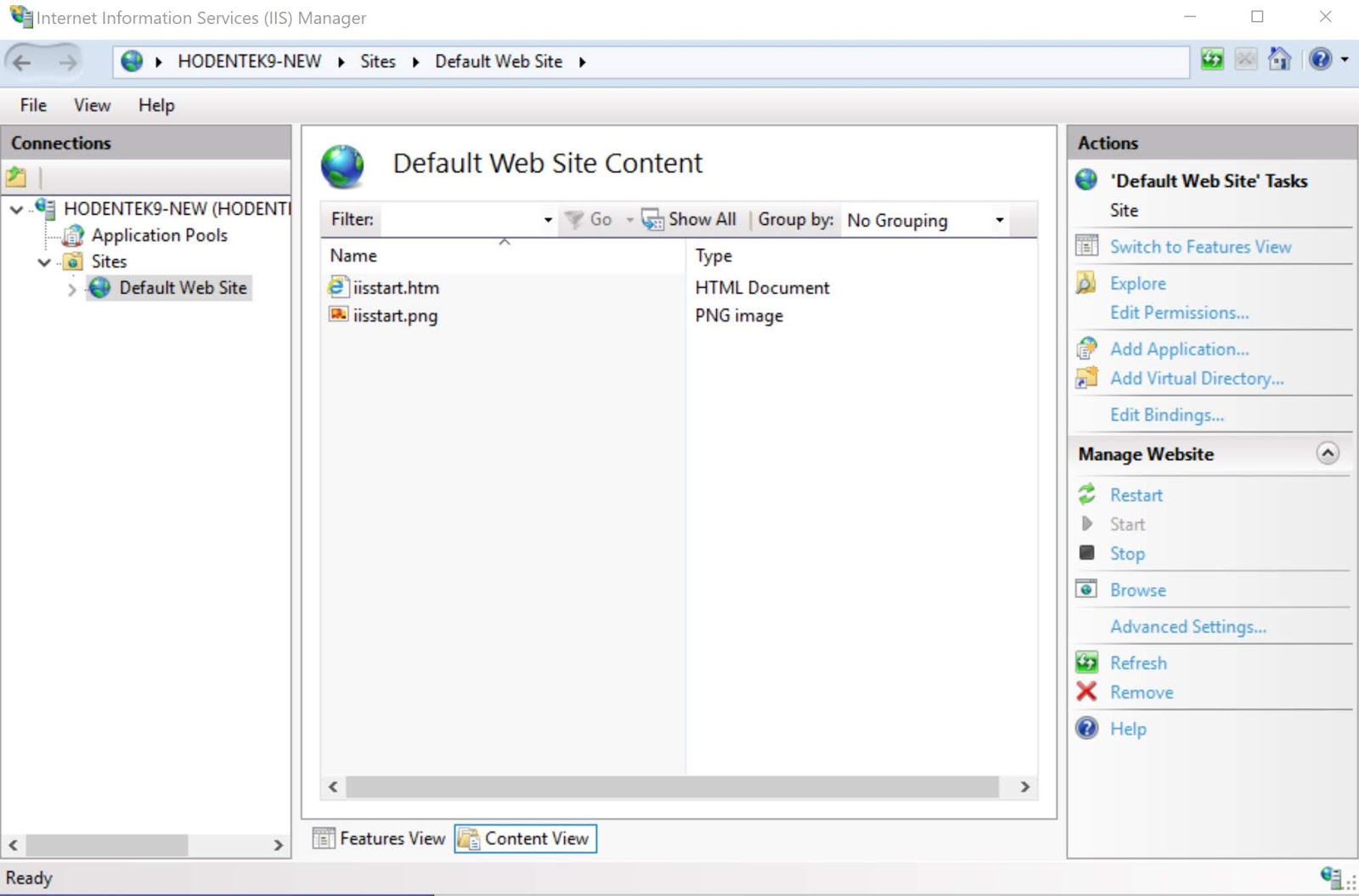Click the Edit Bindings link

[1166, 414]
